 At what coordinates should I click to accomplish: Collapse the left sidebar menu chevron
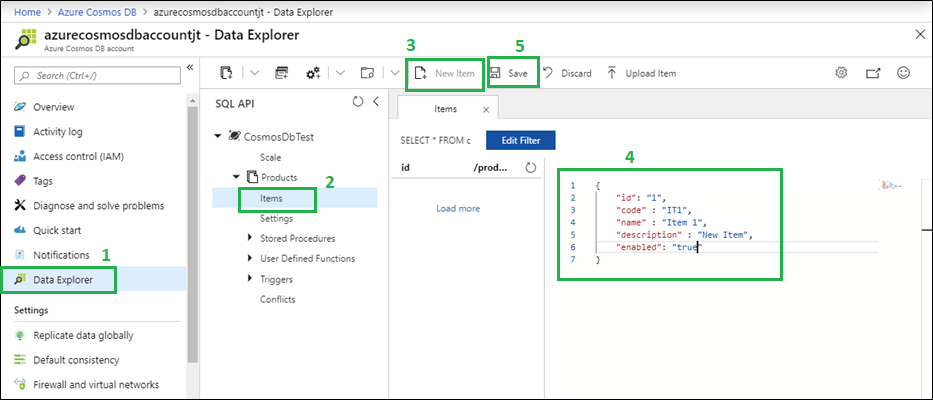tap(190, 67)
